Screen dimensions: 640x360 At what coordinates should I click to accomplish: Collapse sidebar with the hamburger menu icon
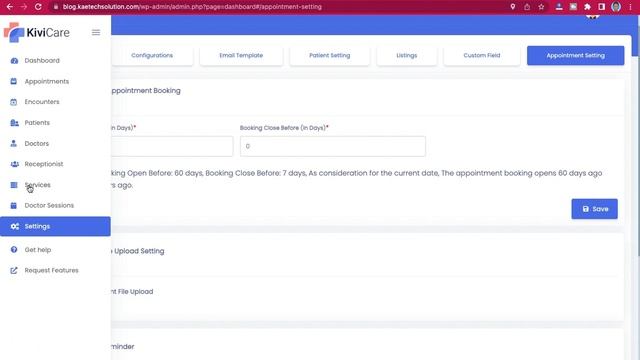pyautogui.click(x=96, y=32)
